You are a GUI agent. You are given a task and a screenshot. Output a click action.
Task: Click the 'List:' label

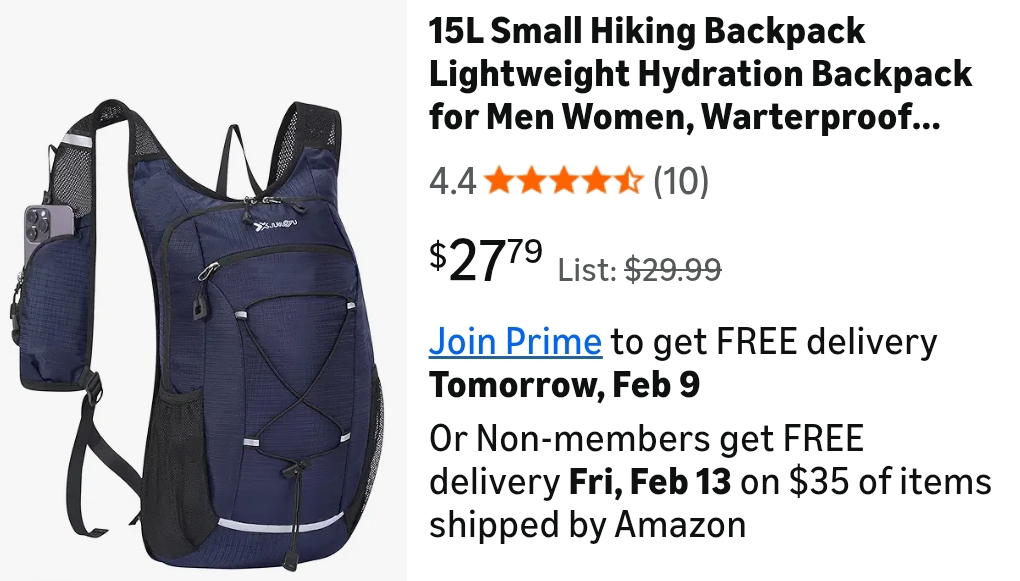click(587, 269)
